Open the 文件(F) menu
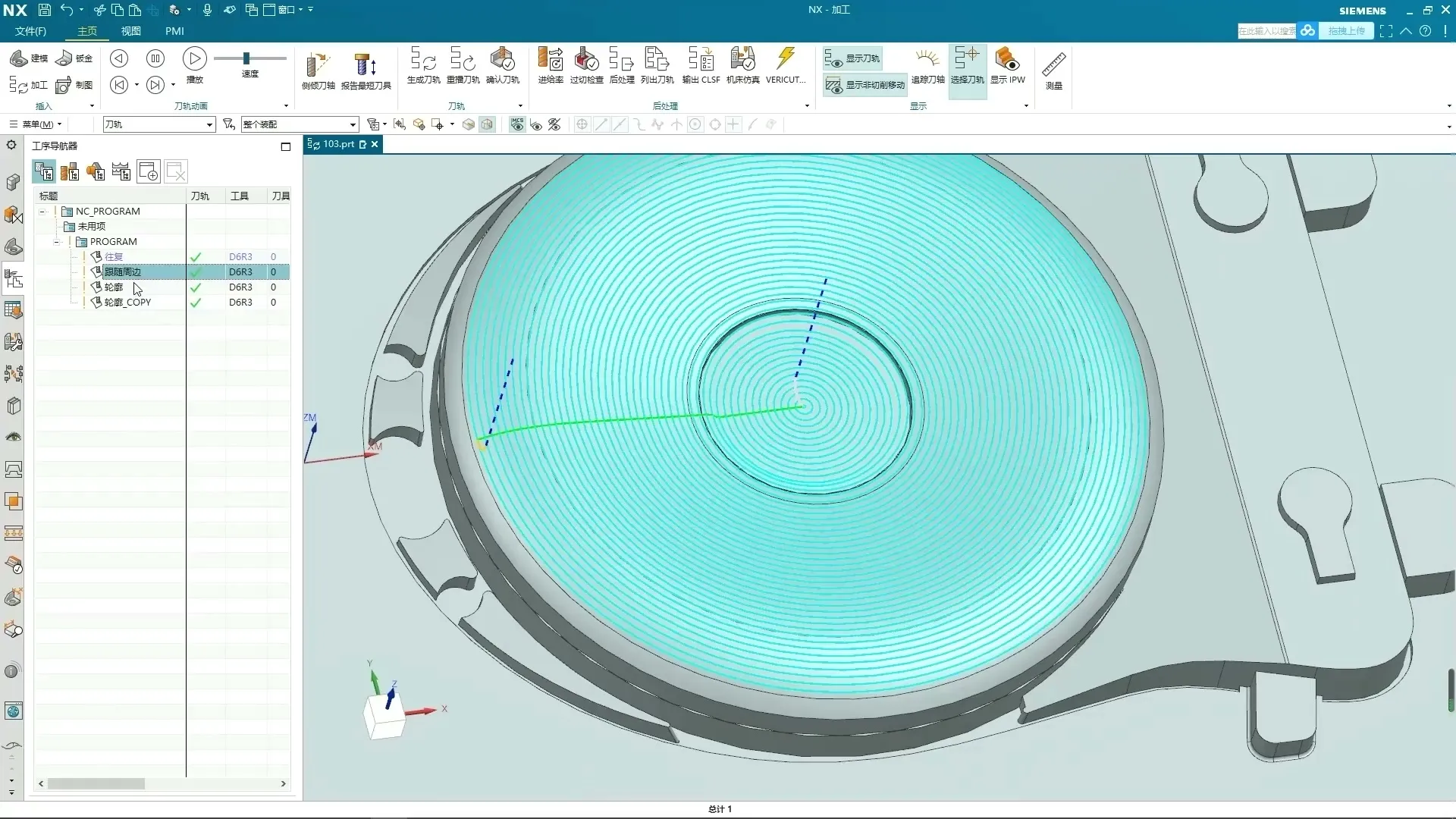 tap(30, 31)
